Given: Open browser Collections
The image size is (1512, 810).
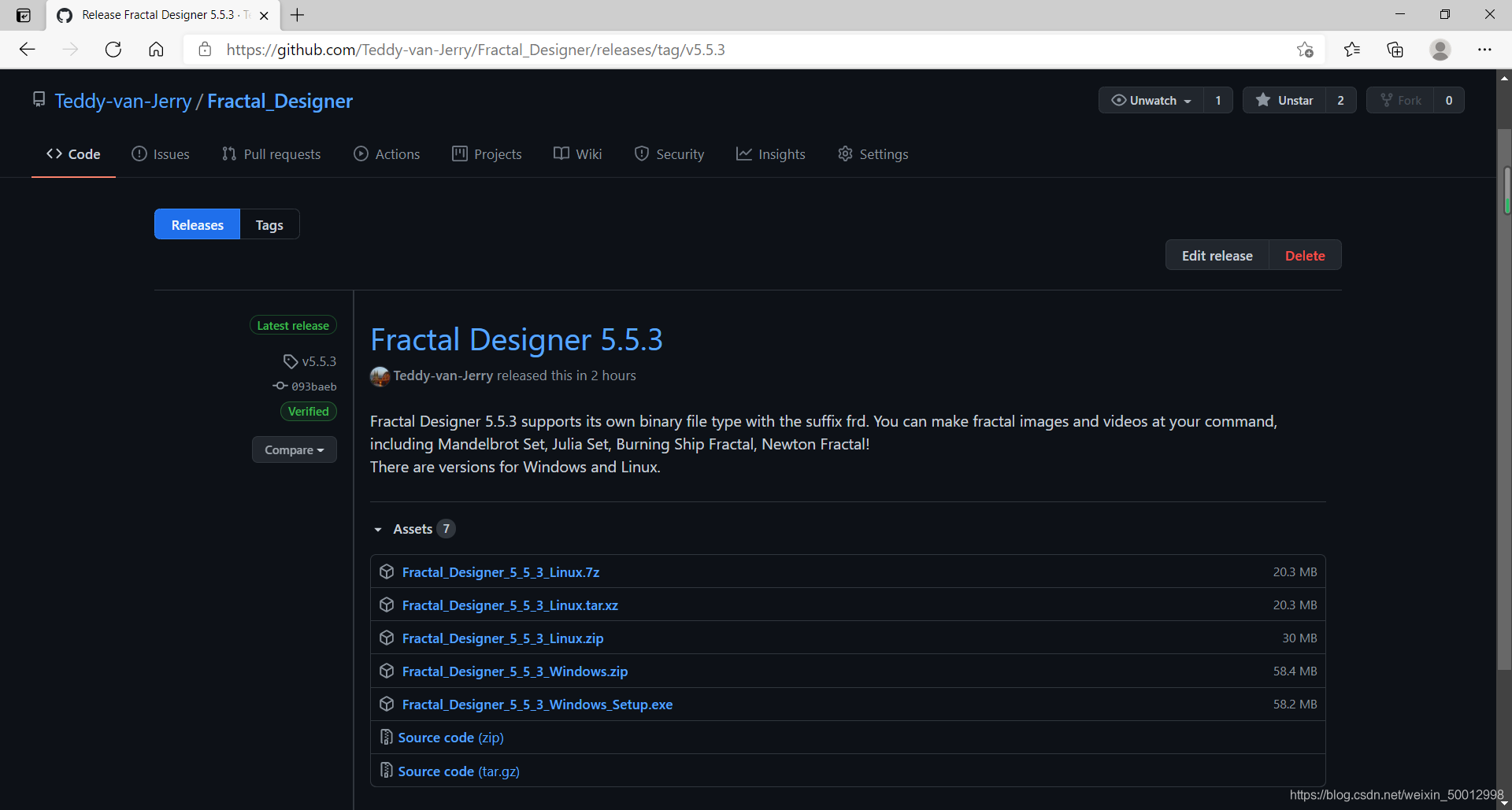Looking at the screenshot, I should tap(1395, 50).
